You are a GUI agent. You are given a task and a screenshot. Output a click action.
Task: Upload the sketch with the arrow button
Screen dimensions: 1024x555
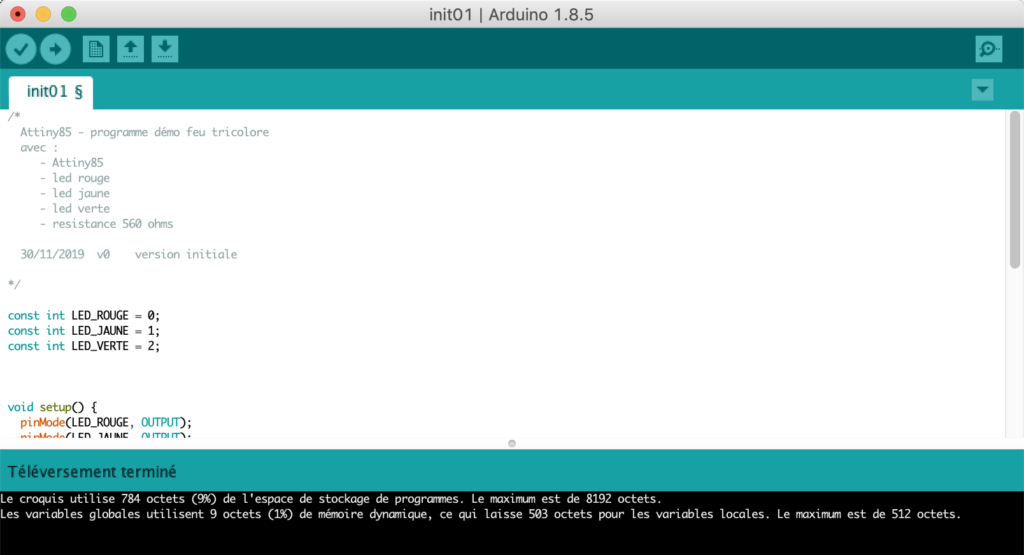(x=55, y=48)
